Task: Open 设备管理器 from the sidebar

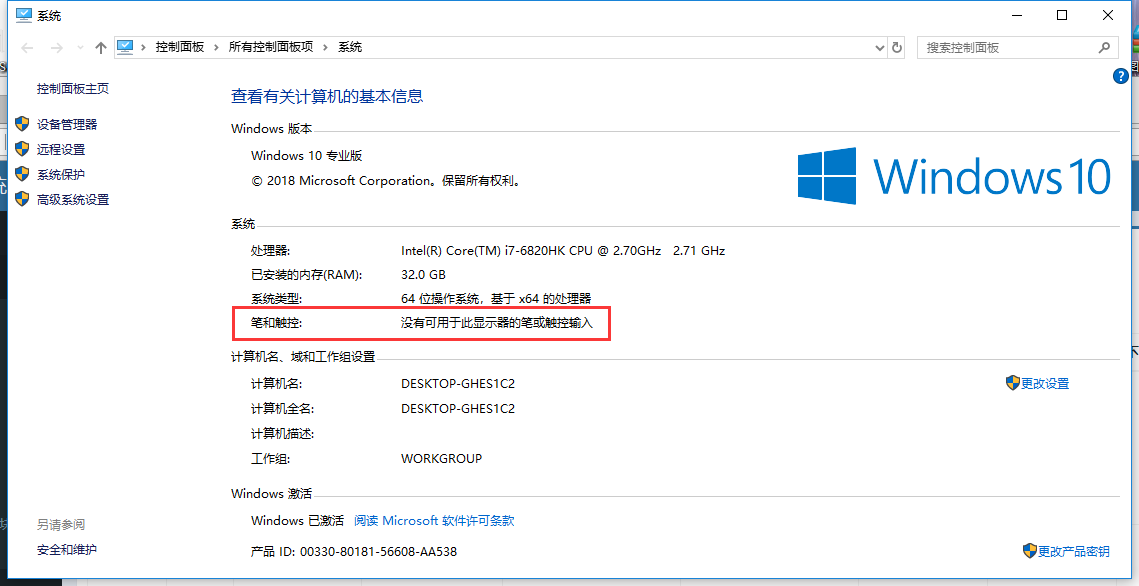Action: [67, 125]
